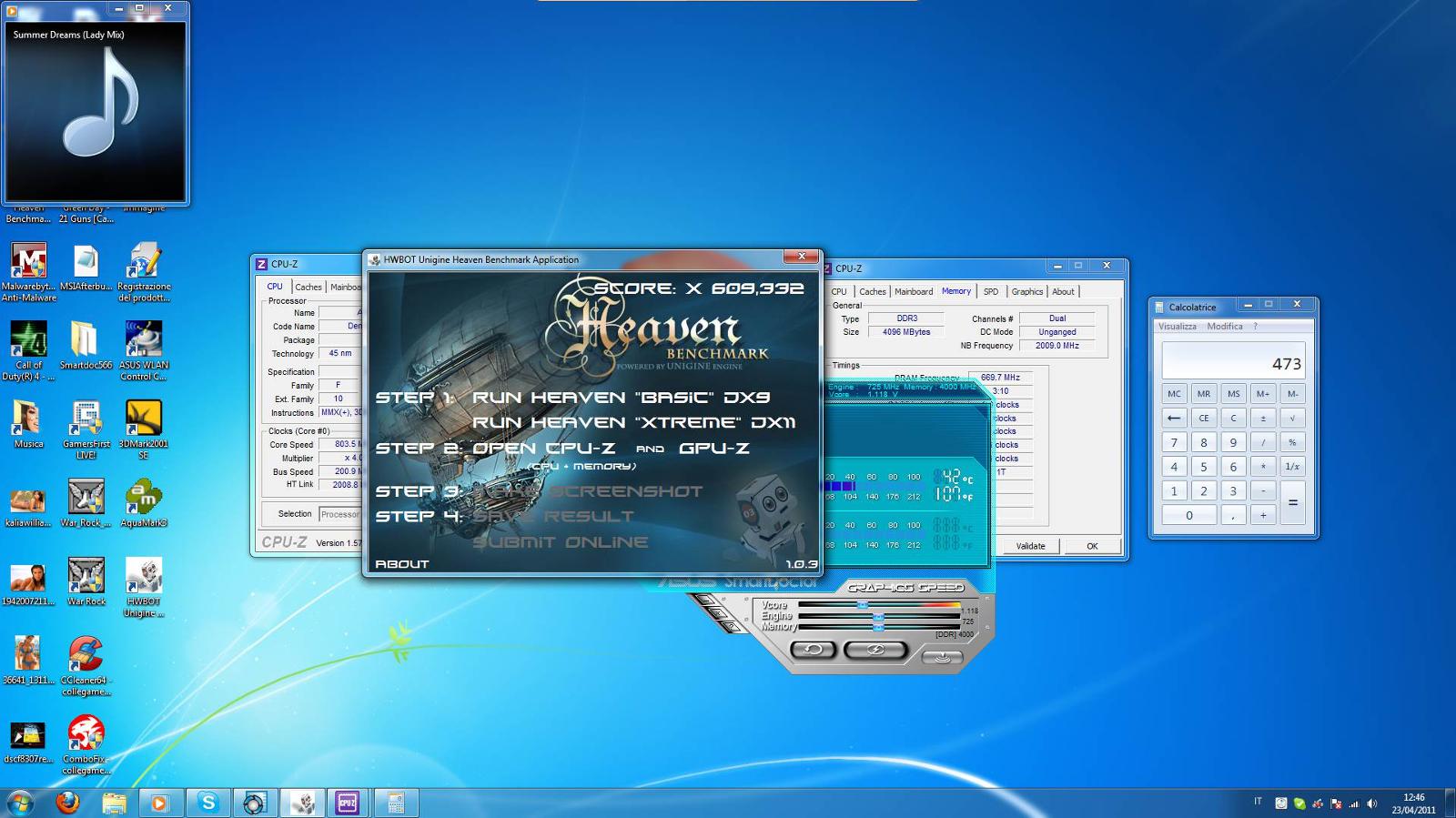This screenshot has width=1456, height=818.
Task: Switch to Calculator in the taskbar
Action: pyautogui.click(x=396, y=803)
